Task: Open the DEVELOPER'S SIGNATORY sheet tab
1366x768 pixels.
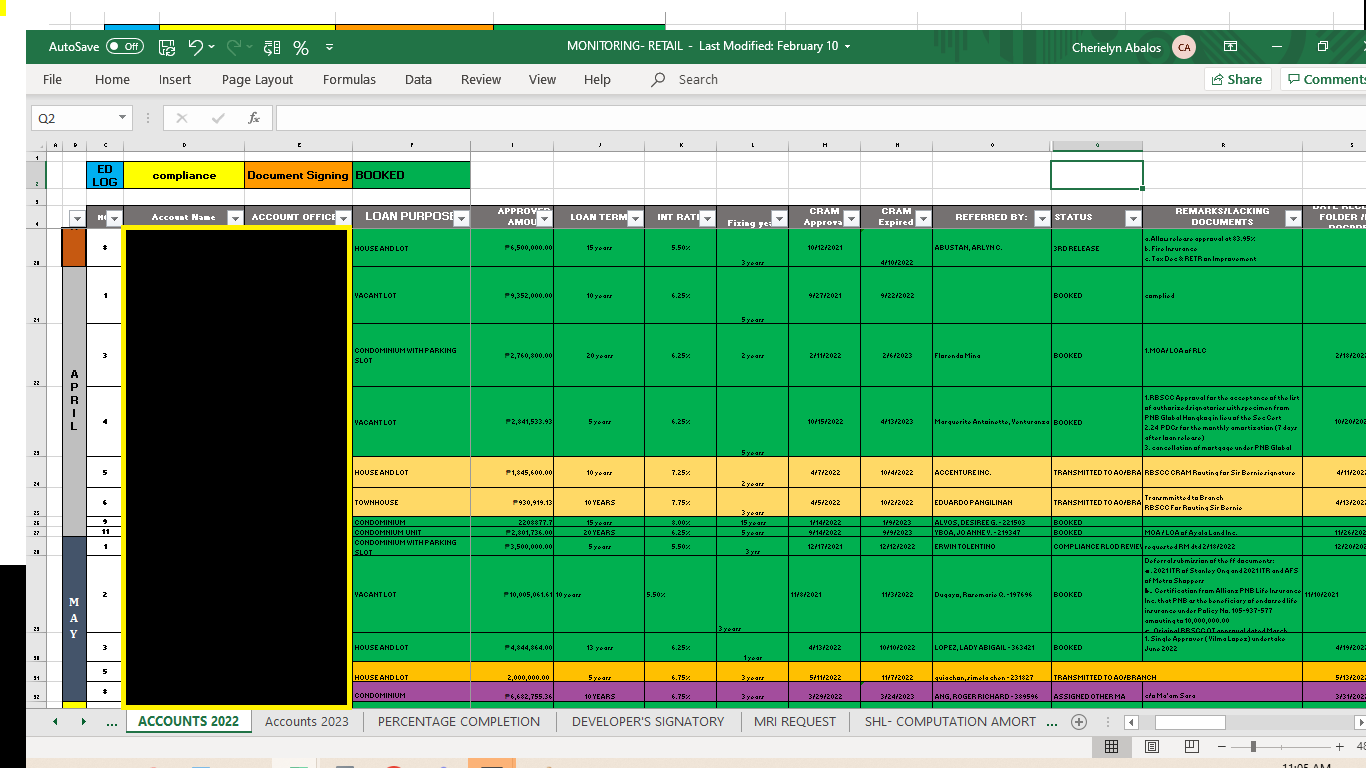Action: [x=648, y=721]
